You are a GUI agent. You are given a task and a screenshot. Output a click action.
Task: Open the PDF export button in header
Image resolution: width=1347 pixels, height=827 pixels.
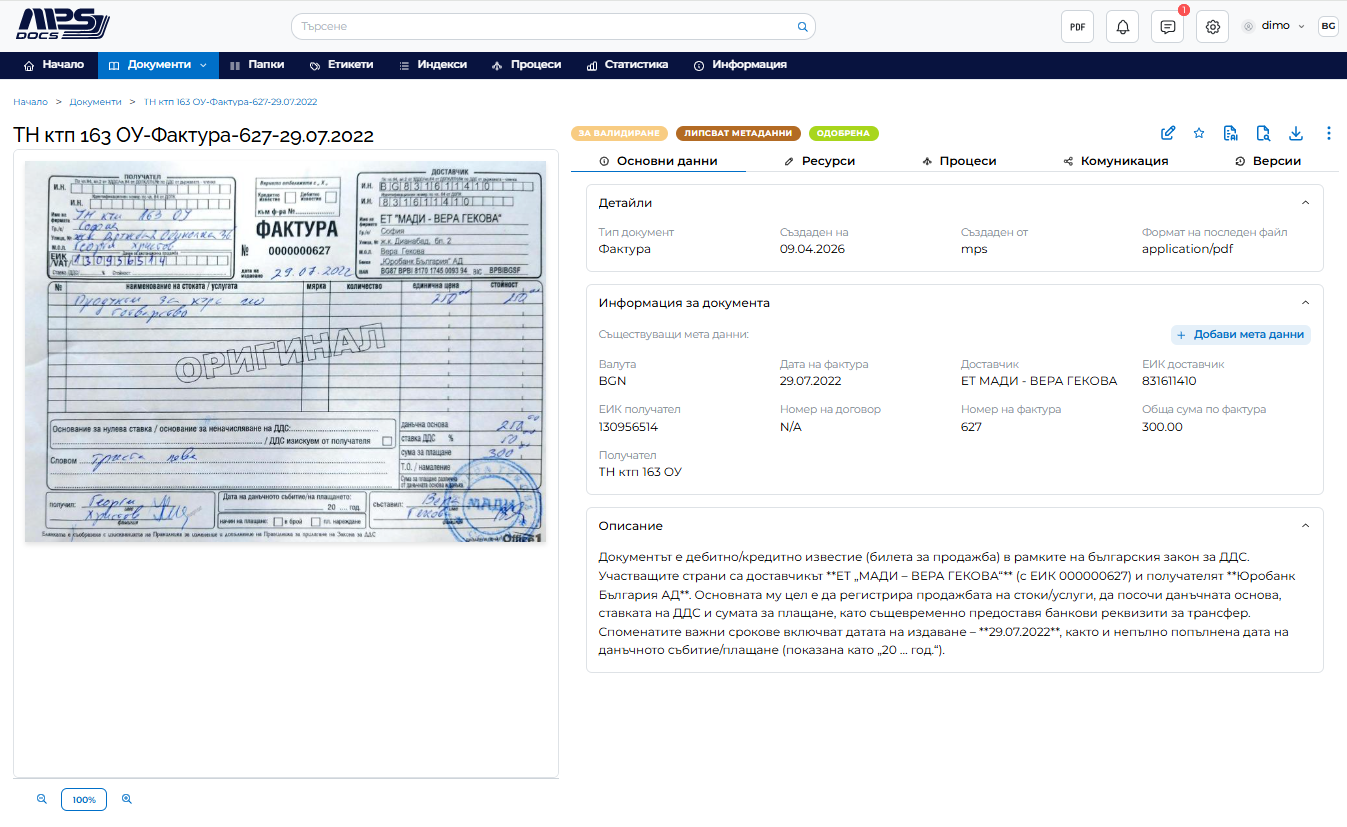(x=1077, y=27)
